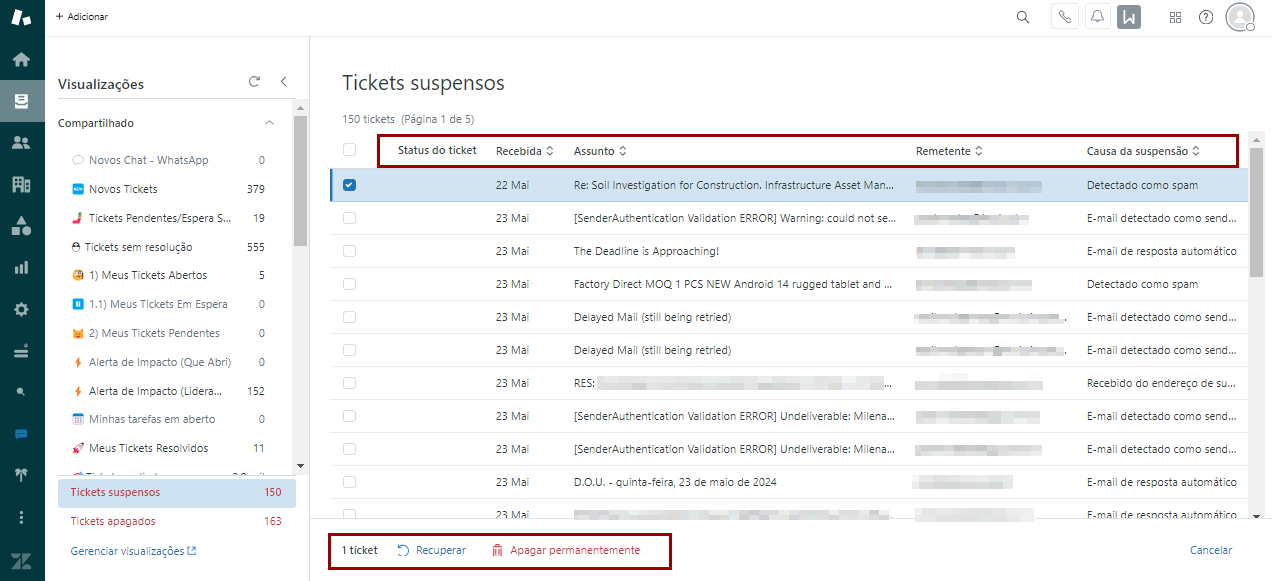Image resolution: width=1272 pixels, height=581 pixels.
Task: Refresh the Visualizações list
Action: 254,82
